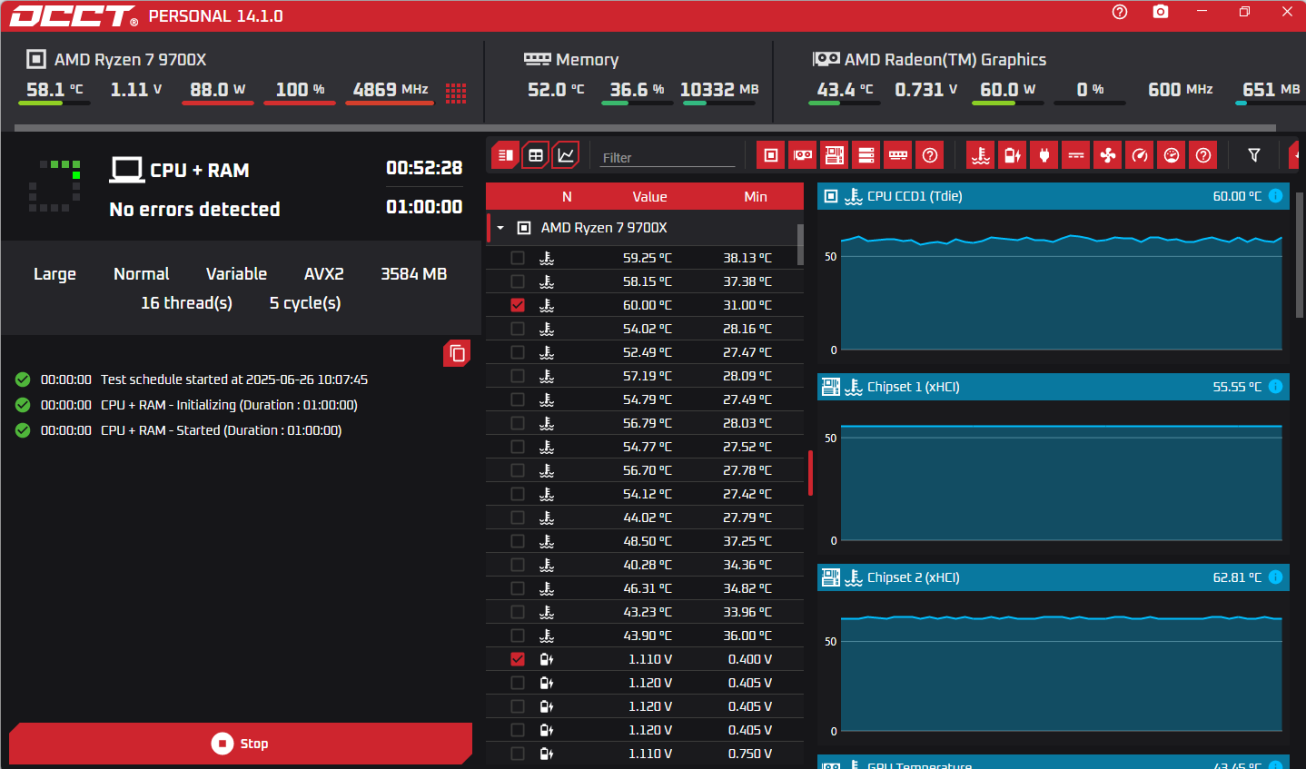
Task: Click into the sensor Filter text field
Action: click(x=666, y=157)
